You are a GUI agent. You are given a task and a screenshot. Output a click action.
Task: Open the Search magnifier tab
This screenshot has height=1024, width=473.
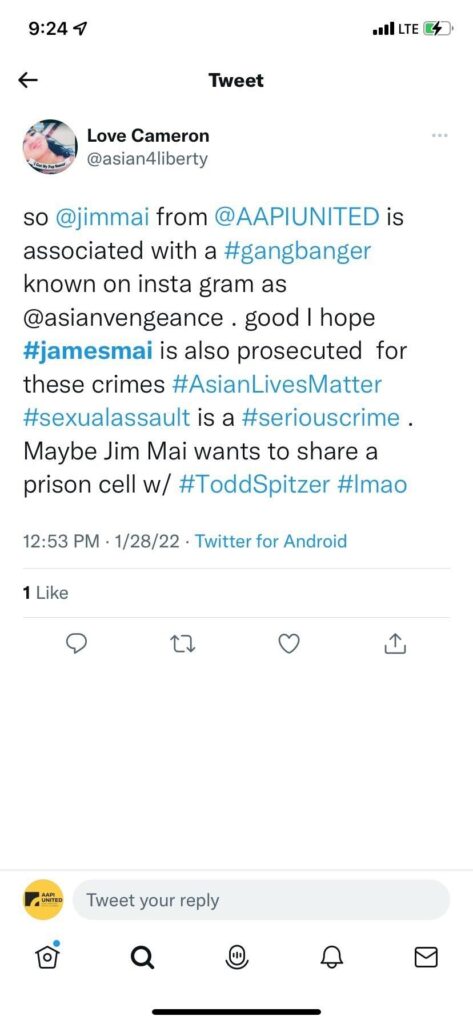pyautogui.click(x=142, y=957)
